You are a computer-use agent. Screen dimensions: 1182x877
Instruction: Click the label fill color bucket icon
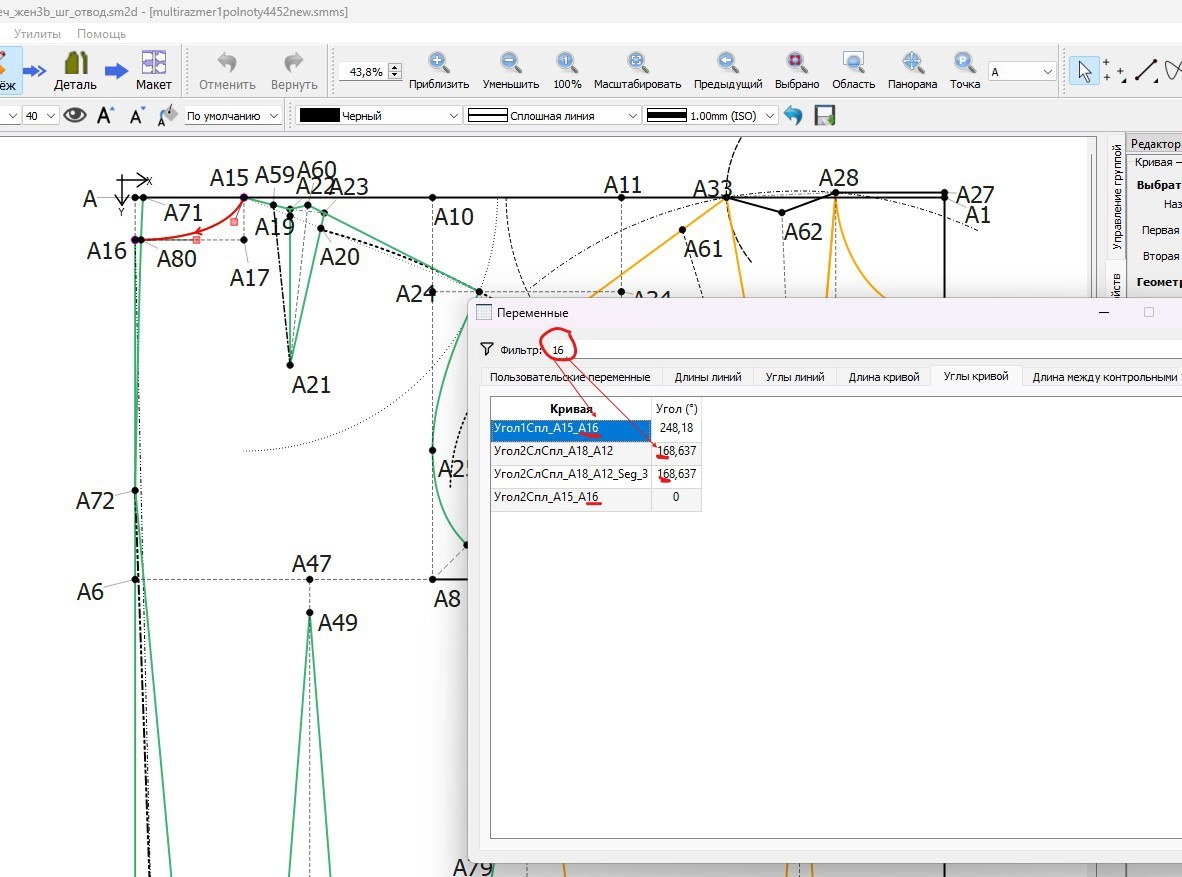click(x=167, y=115)
